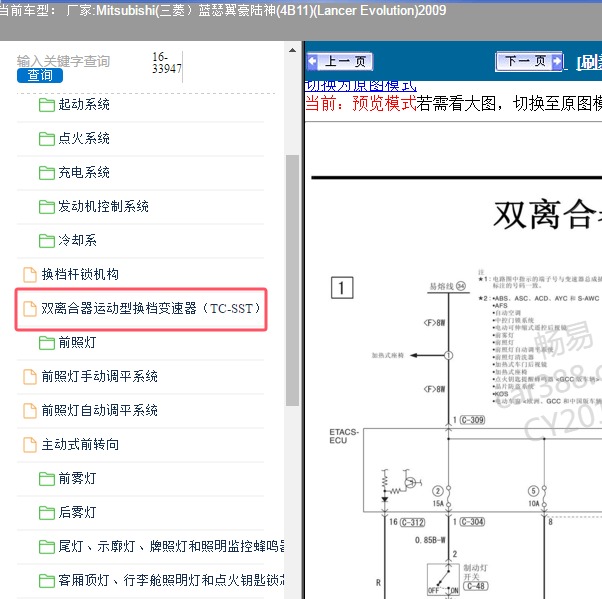The width and height of the screenshot is (602, 599).
Task: Go to previous page with 上一页
Action: point(340,61)
